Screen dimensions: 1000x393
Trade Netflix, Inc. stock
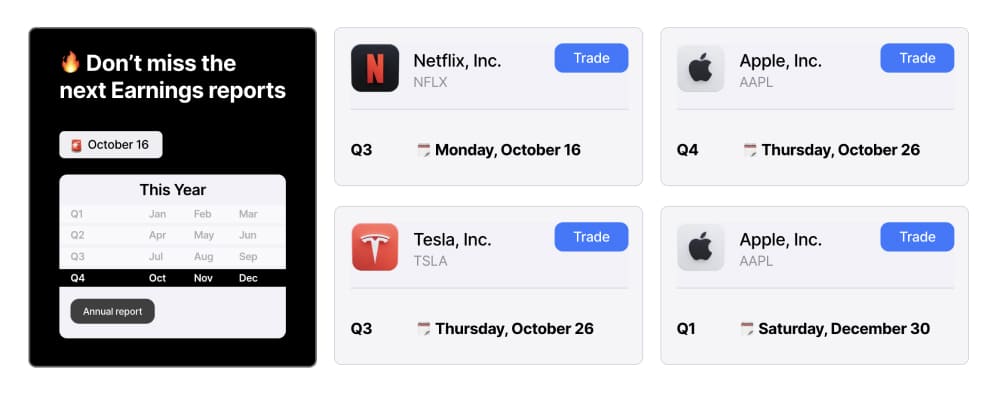click(591, 58)
